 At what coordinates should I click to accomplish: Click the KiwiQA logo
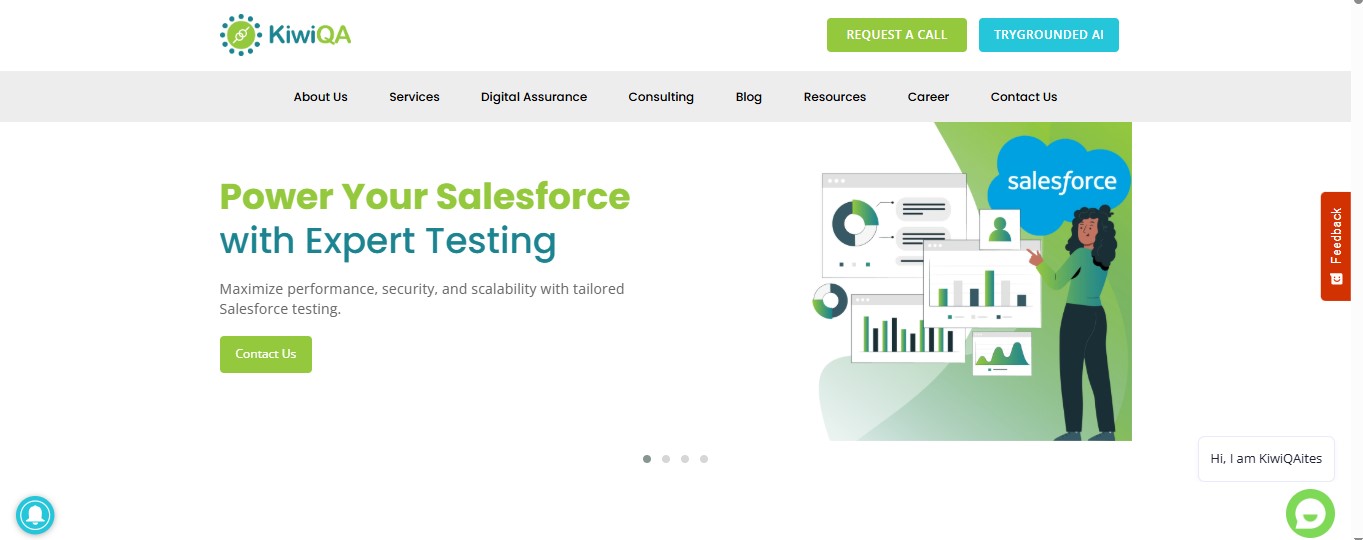coord(285,35)
